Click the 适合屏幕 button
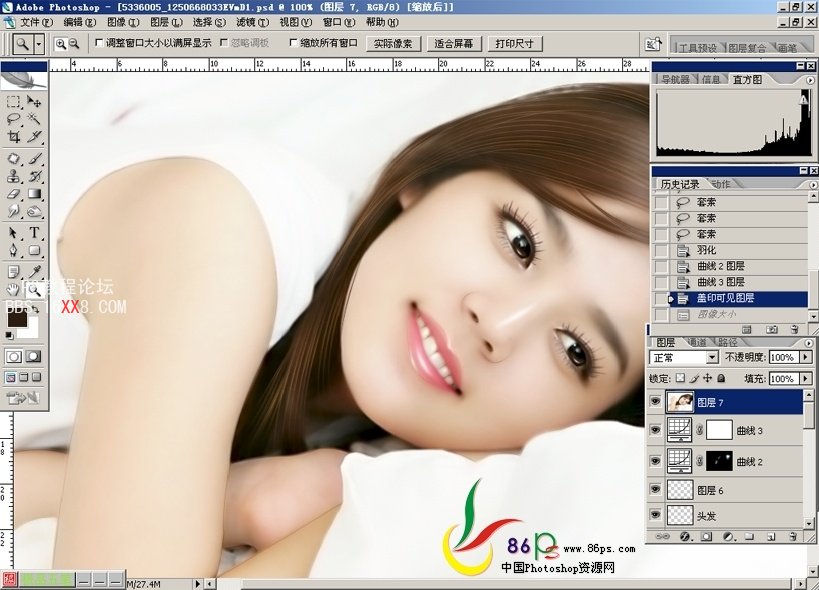 (455, 44)
